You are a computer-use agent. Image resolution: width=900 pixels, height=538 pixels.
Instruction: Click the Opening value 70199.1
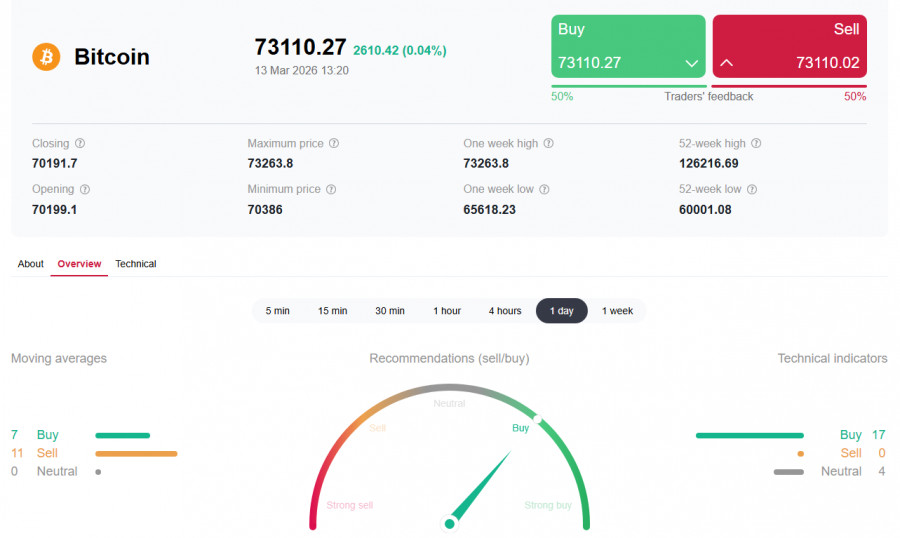coord(55,210)
